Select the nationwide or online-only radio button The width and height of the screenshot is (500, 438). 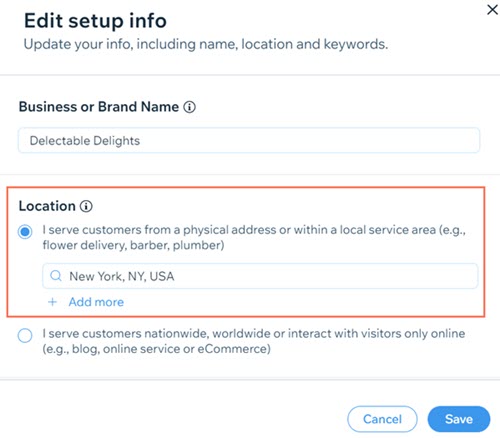[x=25, y=335]
